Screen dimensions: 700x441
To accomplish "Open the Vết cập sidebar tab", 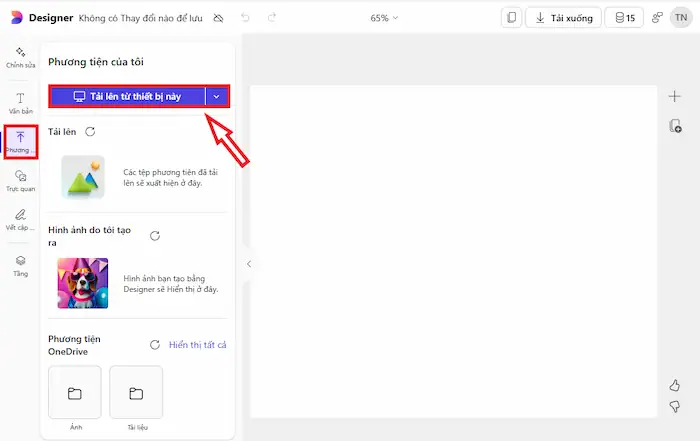I will (x=20, y=219).
